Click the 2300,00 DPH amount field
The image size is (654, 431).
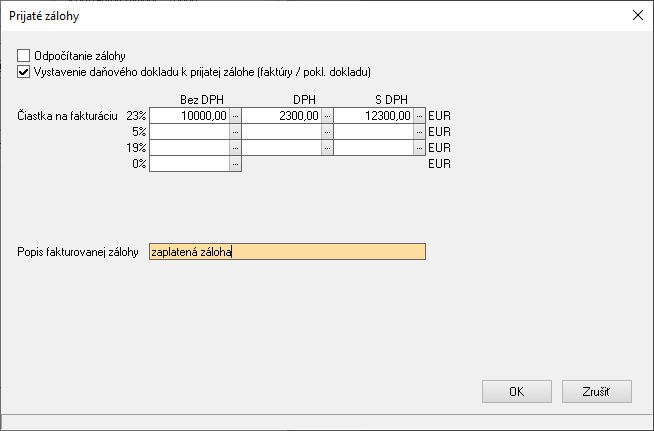(x=281, y=116)
